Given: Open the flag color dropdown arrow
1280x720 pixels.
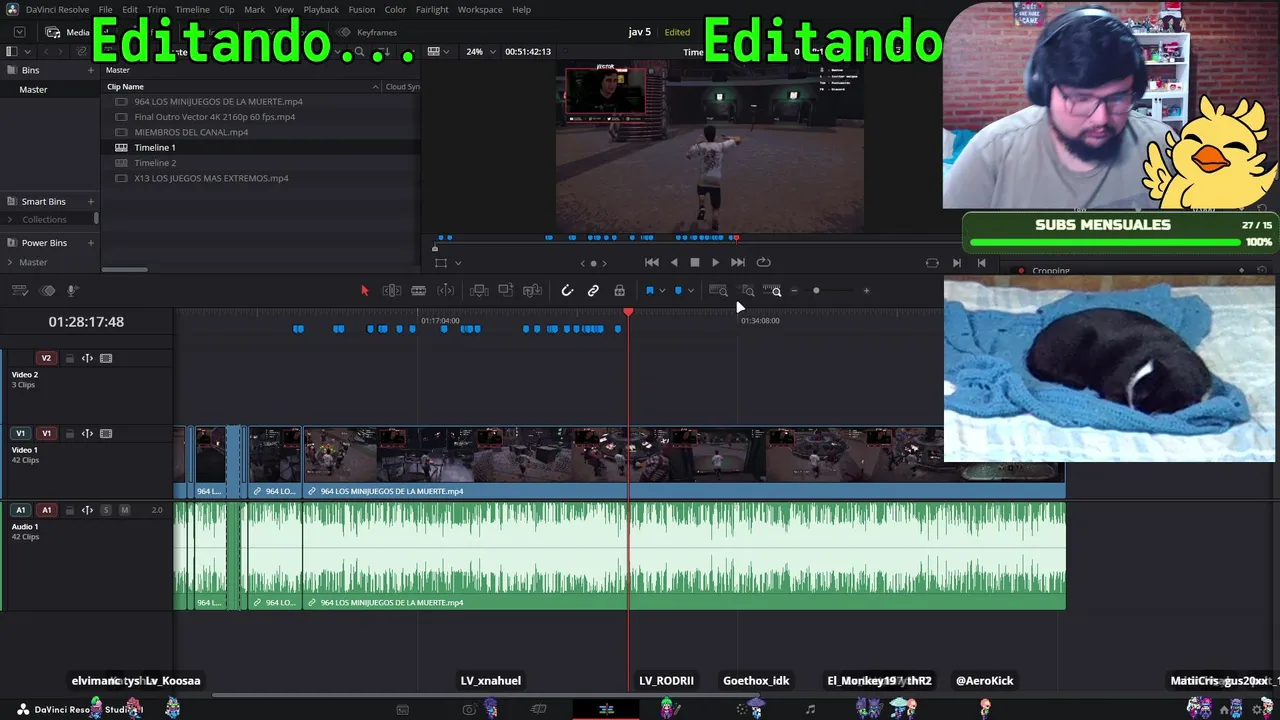Looking at the screenshot, I should 662,291.
